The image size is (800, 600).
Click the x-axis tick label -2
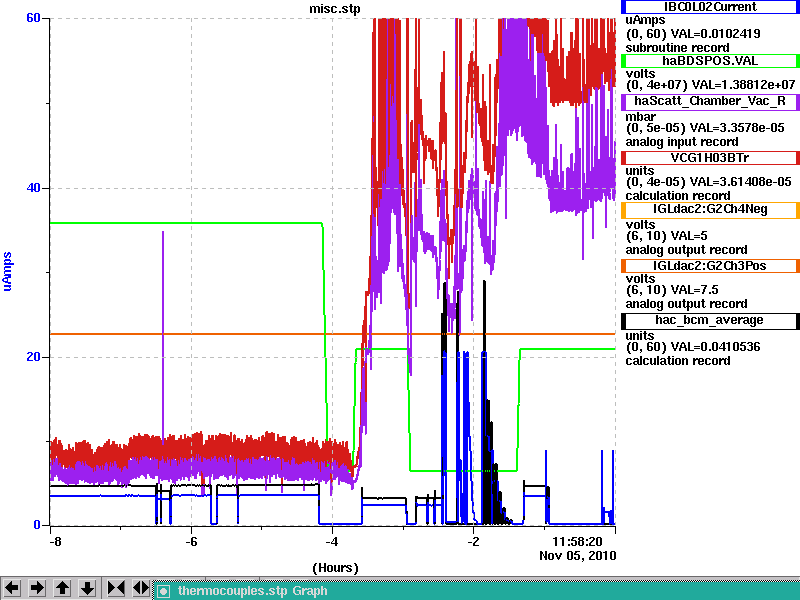[x=473, y=541]
